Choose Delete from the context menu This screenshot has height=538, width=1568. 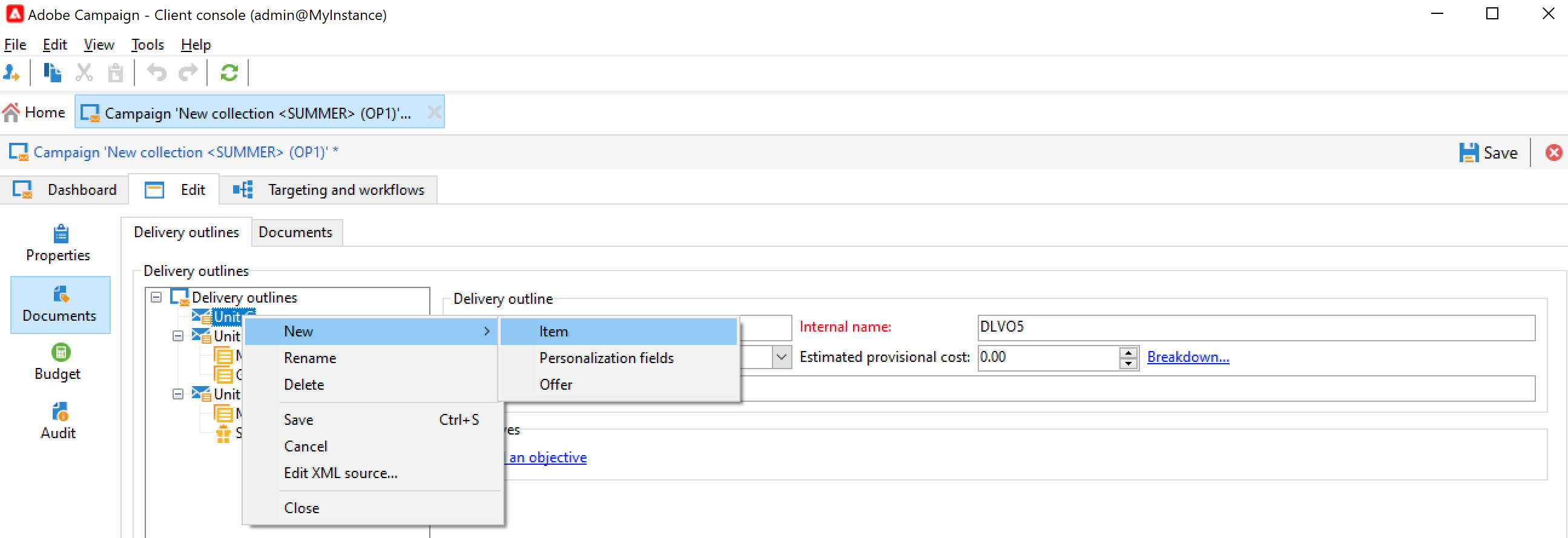(x=371, y=385)
